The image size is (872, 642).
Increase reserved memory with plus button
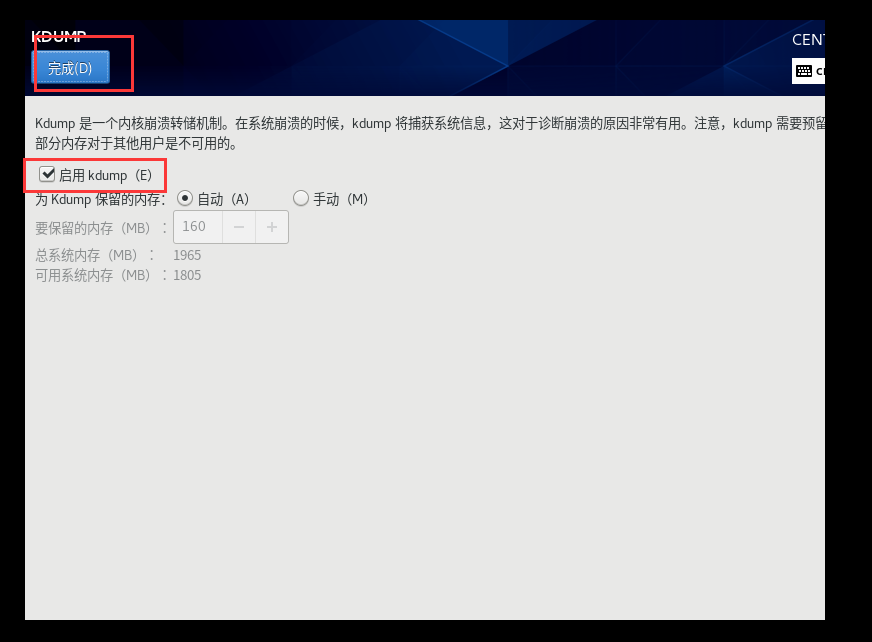(272, 227)
